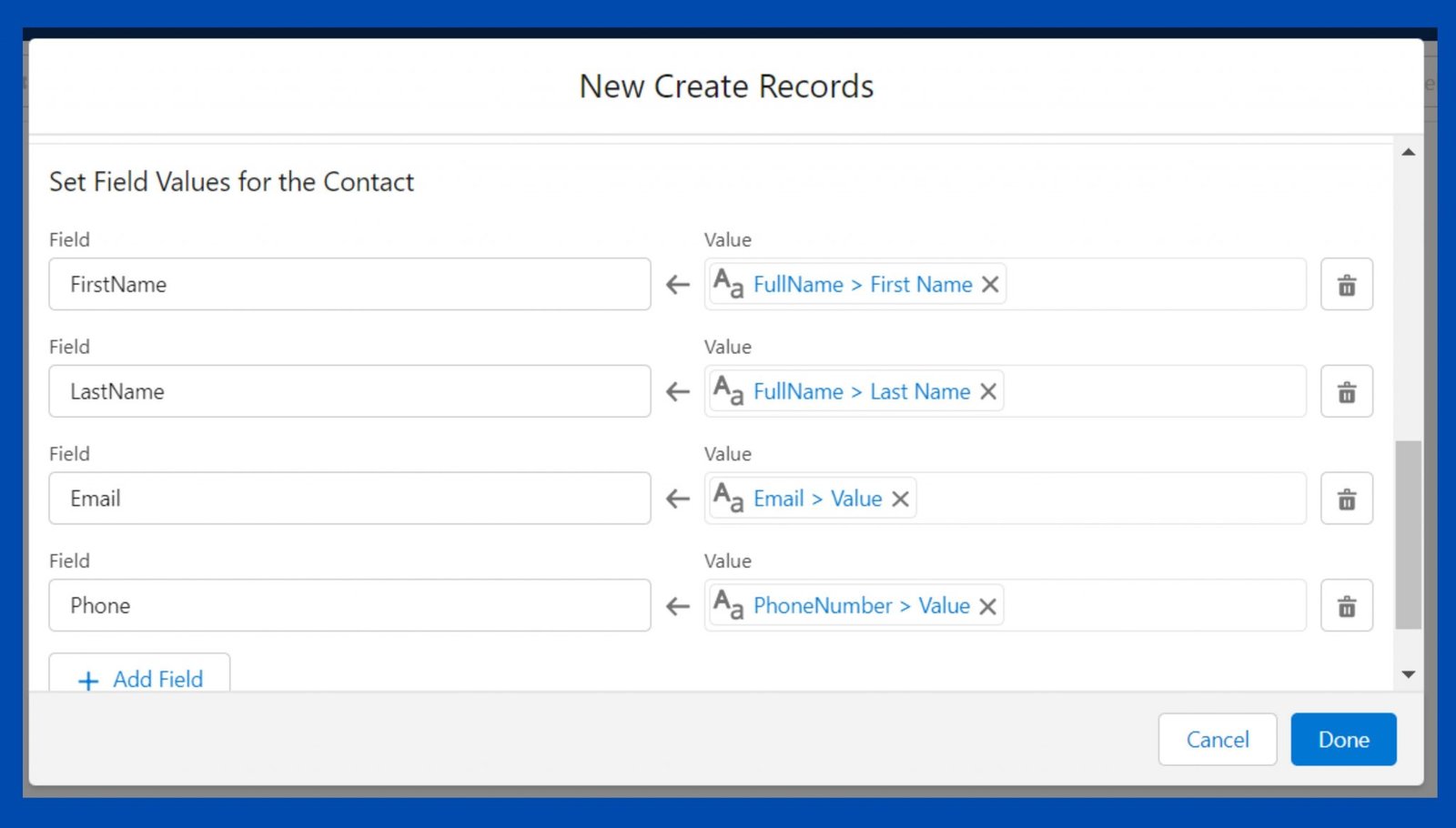Click the arrow between Email field and value
1456x828 pixels.
676,499
